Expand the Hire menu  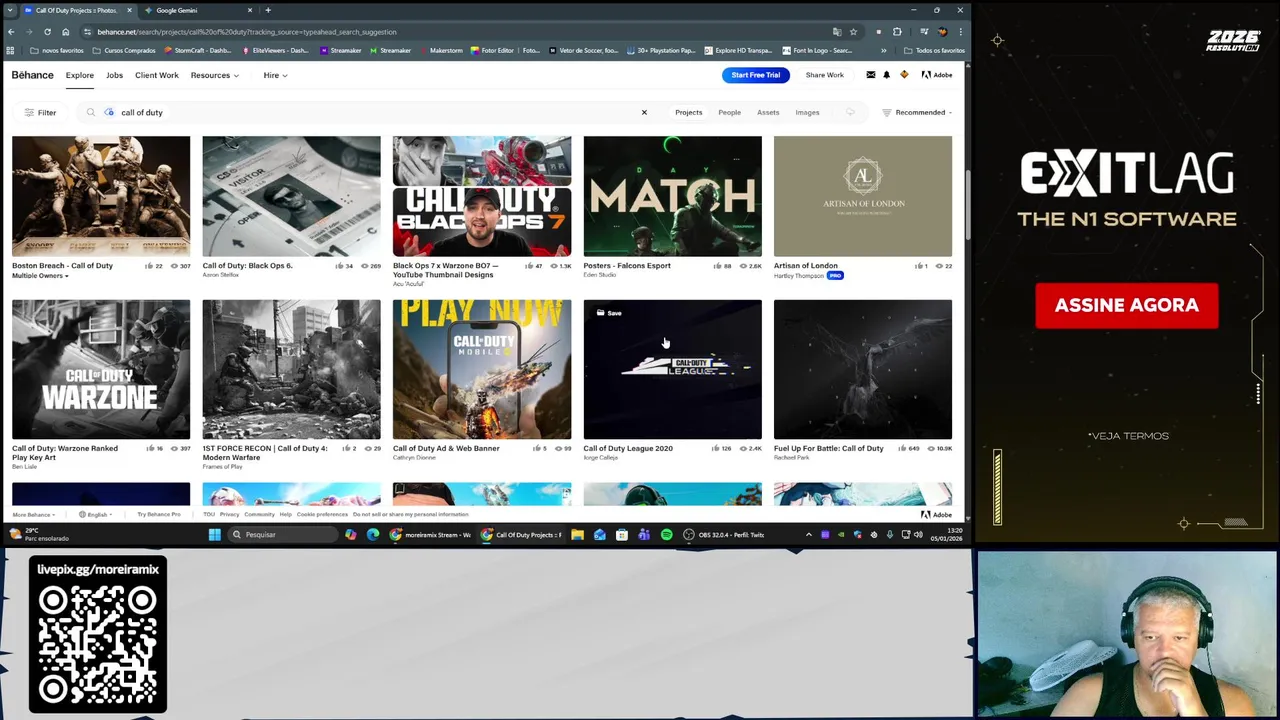(x=275, y=75)
